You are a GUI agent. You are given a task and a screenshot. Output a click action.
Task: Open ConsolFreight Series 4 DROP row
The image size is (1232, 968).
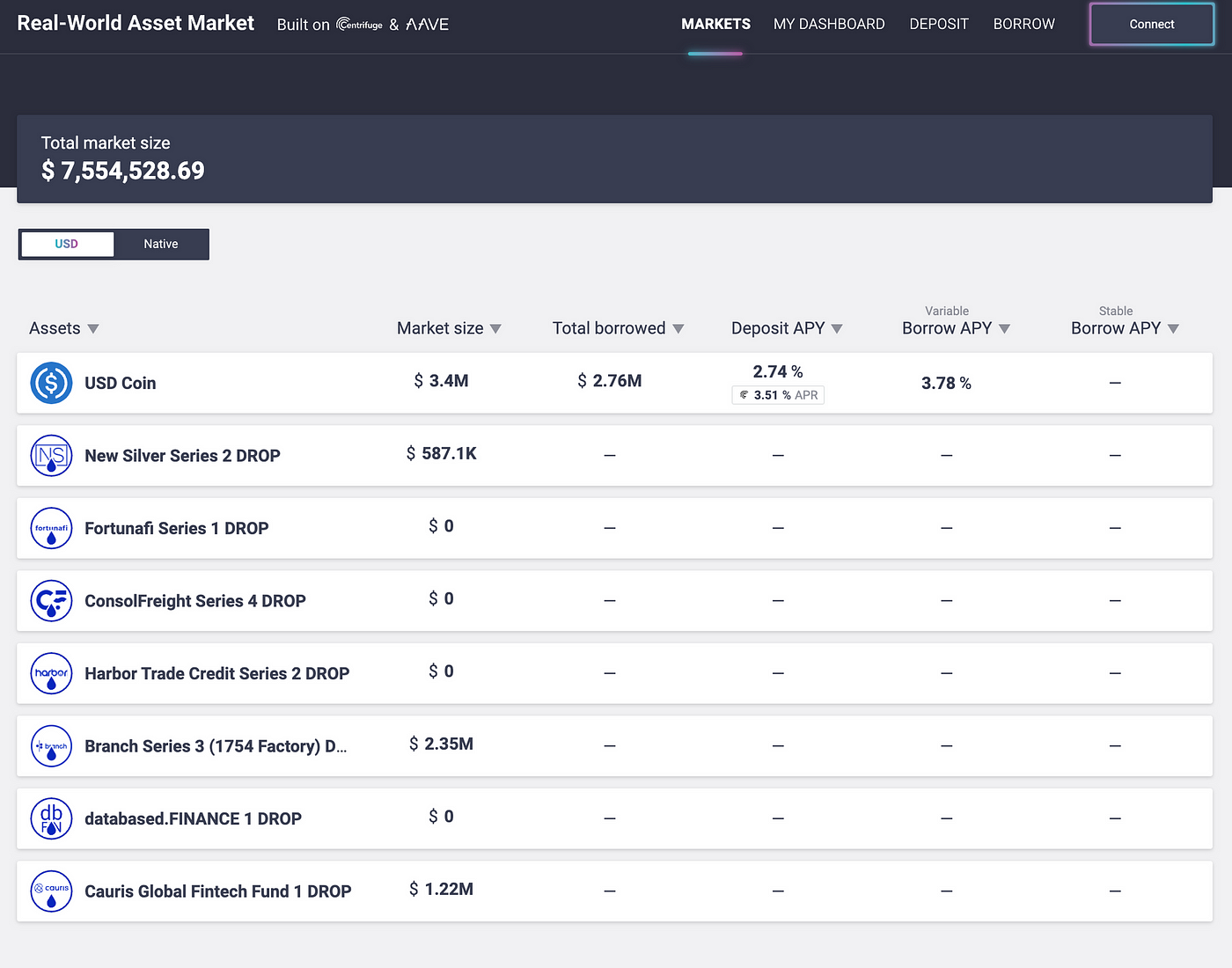614,601
